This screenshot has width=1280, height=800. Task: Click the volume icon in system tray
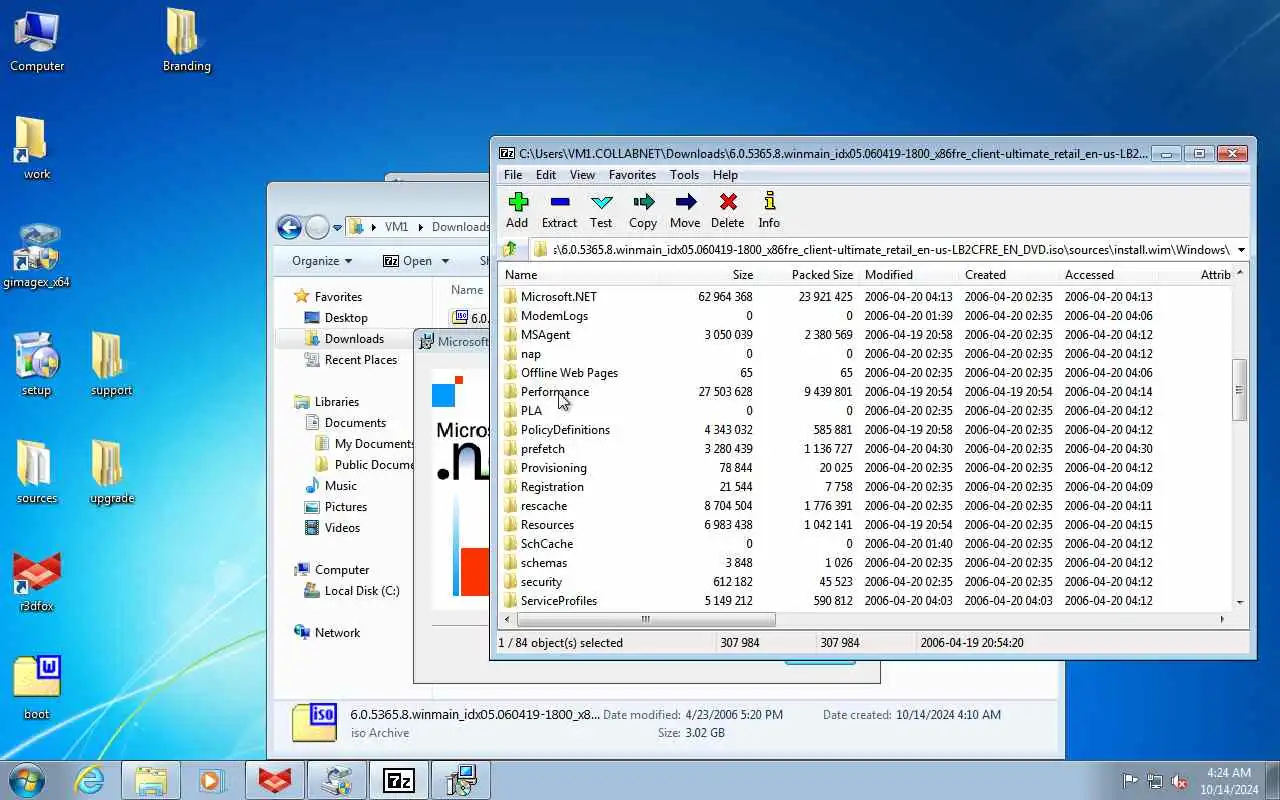1179,781
